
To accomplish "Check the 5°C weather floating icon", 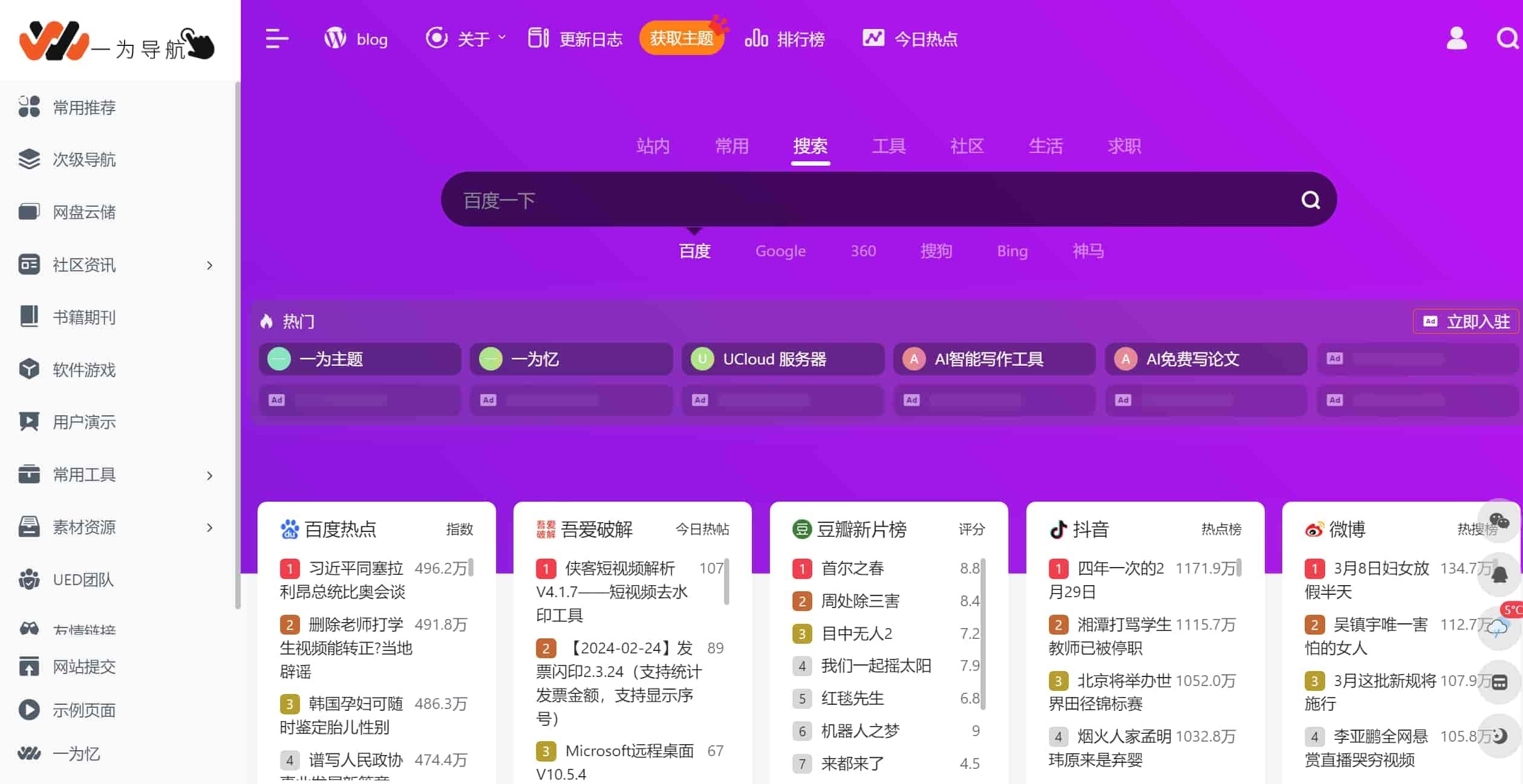I will 1499,629.
